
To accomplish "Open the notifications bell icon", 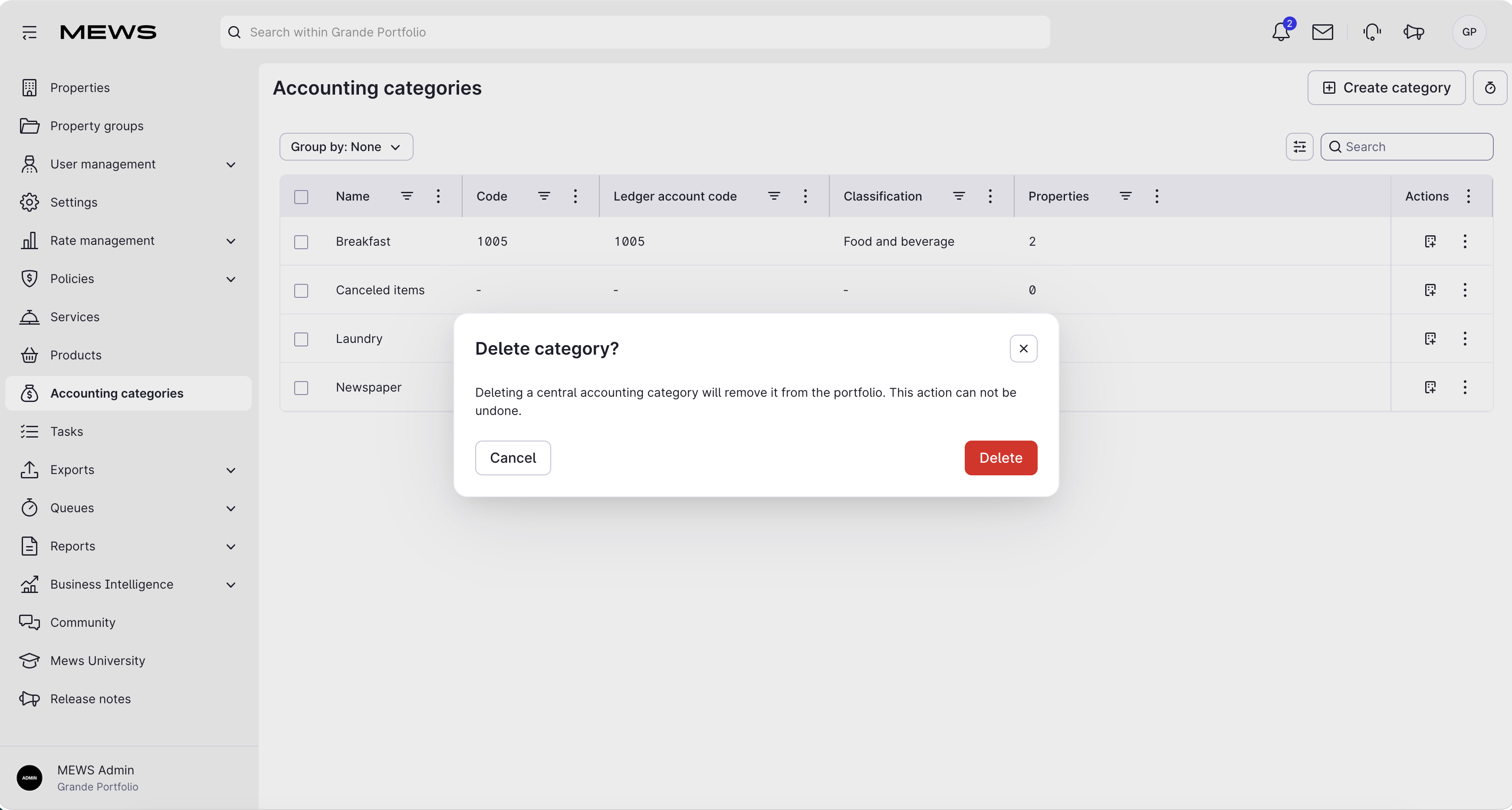I will pyautogui.click(x=1281, y=32).
